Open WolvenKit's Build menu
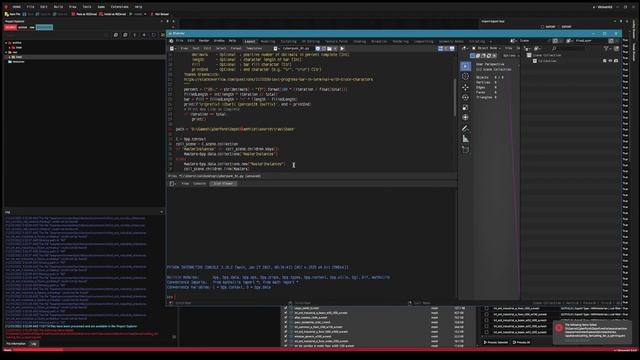The width and height of the screenshot is (640, 360). (58, 7)
